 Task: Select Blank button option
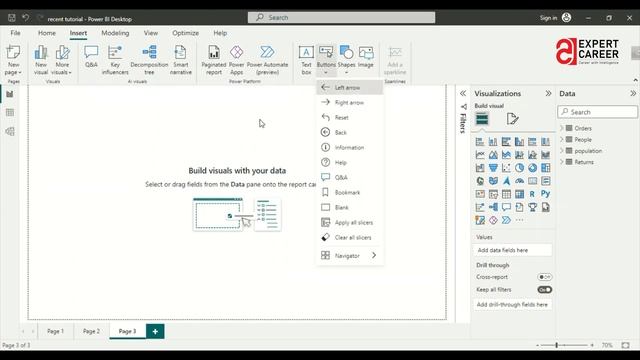349,207
